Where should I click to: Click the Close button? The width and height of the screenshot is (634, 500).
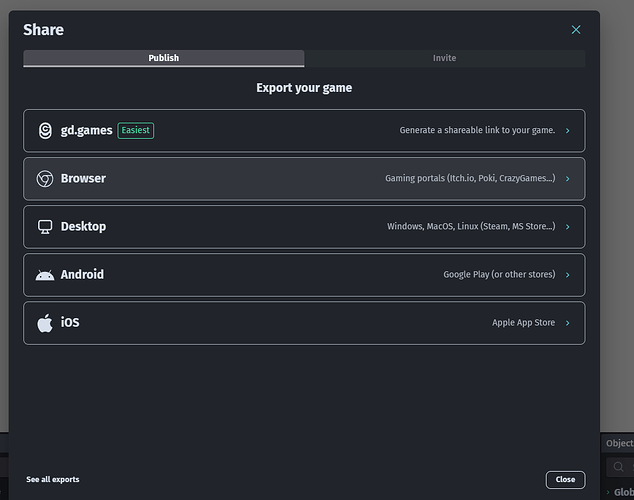[565, 480]
